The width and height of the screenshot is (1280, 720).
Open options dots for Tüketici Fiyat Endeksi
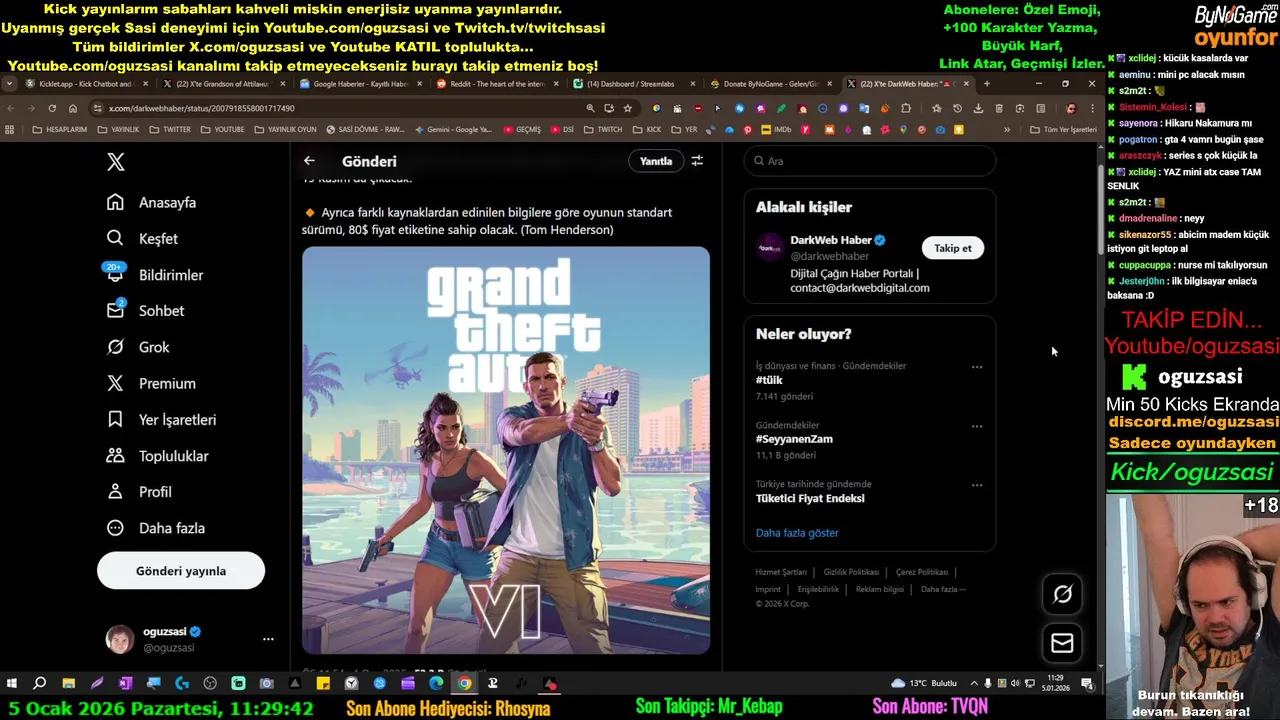[977, 485]
